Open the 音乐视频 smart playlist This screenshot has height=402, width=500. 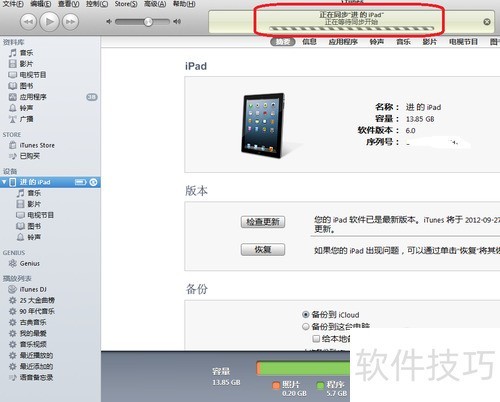(33, 344)
